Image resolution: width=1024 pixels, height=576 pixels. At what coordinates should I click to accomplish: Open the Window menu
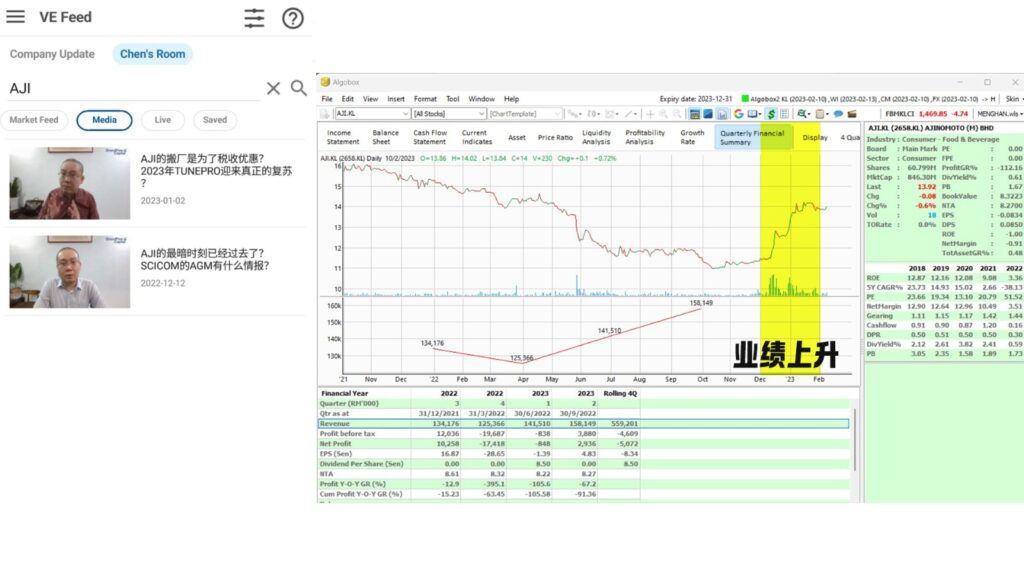(481, 99)
